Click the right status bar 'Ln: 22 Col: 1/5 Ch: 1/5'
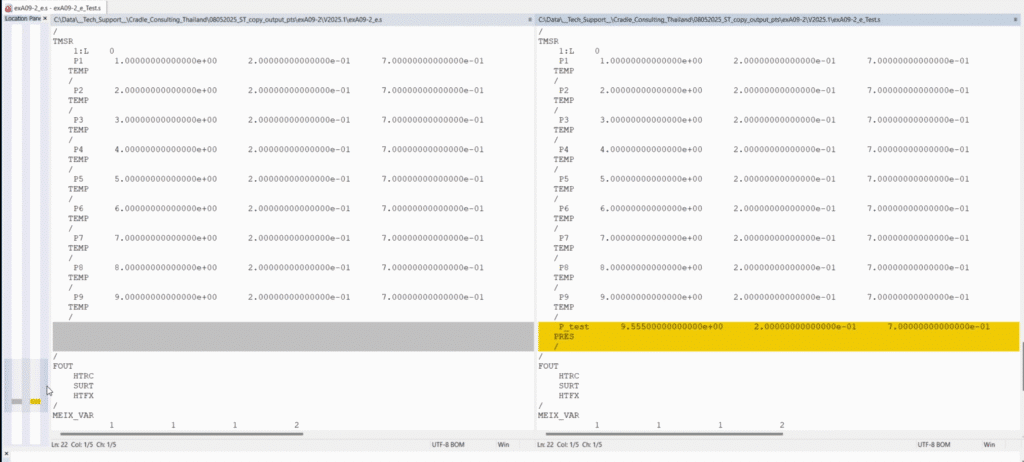 (x=569, y=444)
